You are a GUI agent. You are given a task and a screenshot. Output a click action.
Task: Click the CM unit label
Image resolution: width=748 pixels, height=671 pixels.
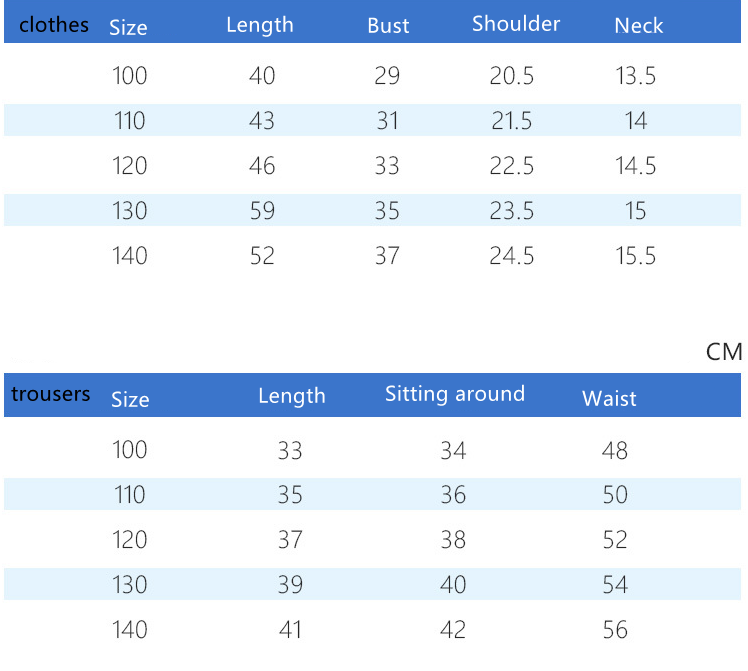[724, 351]
